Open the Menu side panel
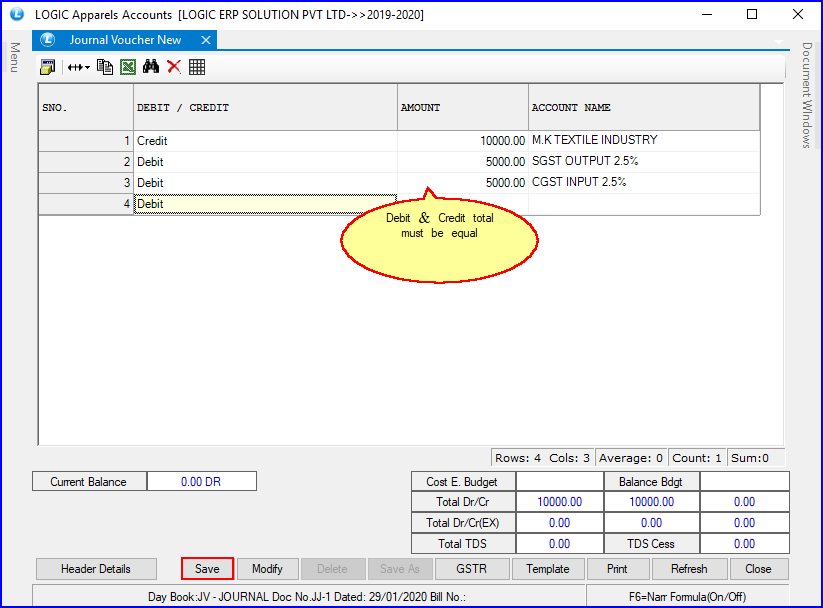 pos(15,57)
